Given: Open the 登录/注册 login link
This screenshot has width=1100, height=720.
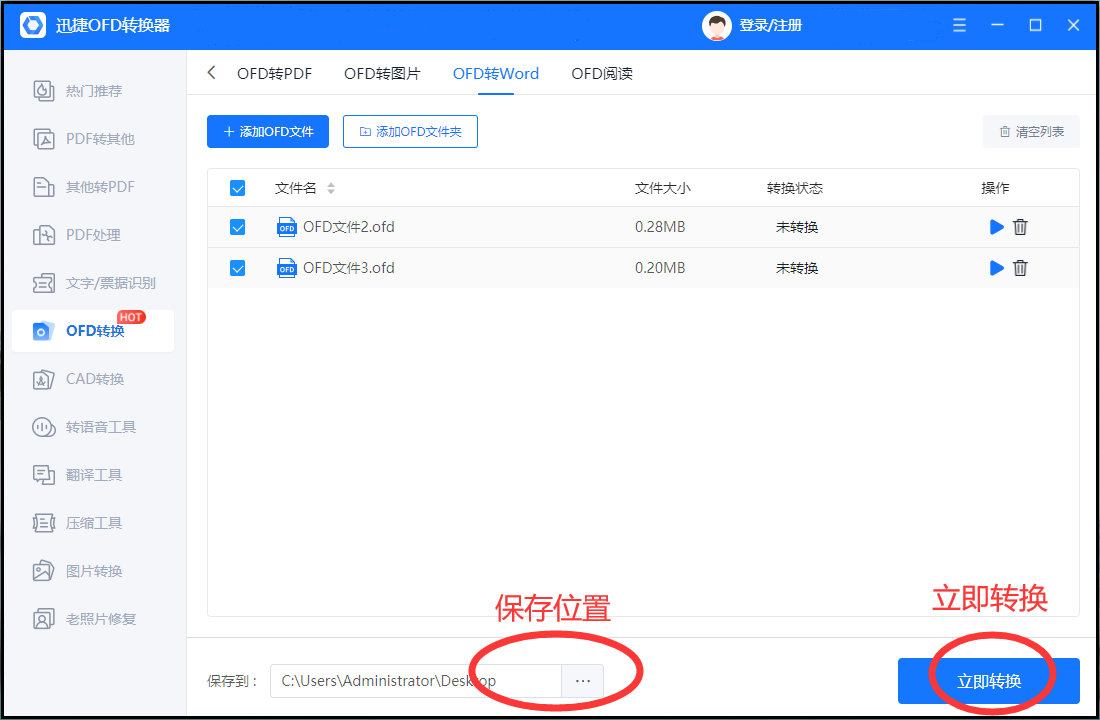Looking at the screenshot, I should (770, 25).
